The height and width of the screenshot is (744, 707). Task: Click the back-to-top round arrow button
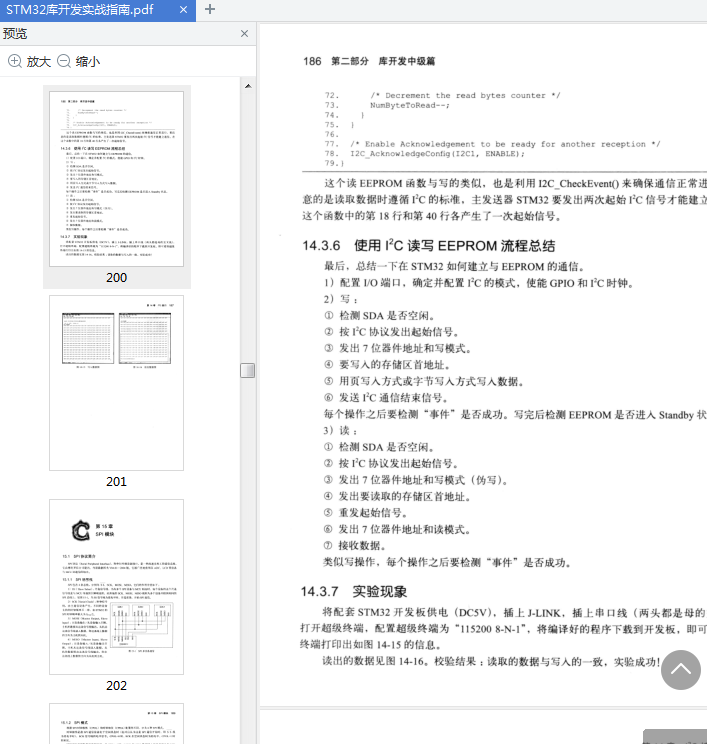click(x=681, y=670)
